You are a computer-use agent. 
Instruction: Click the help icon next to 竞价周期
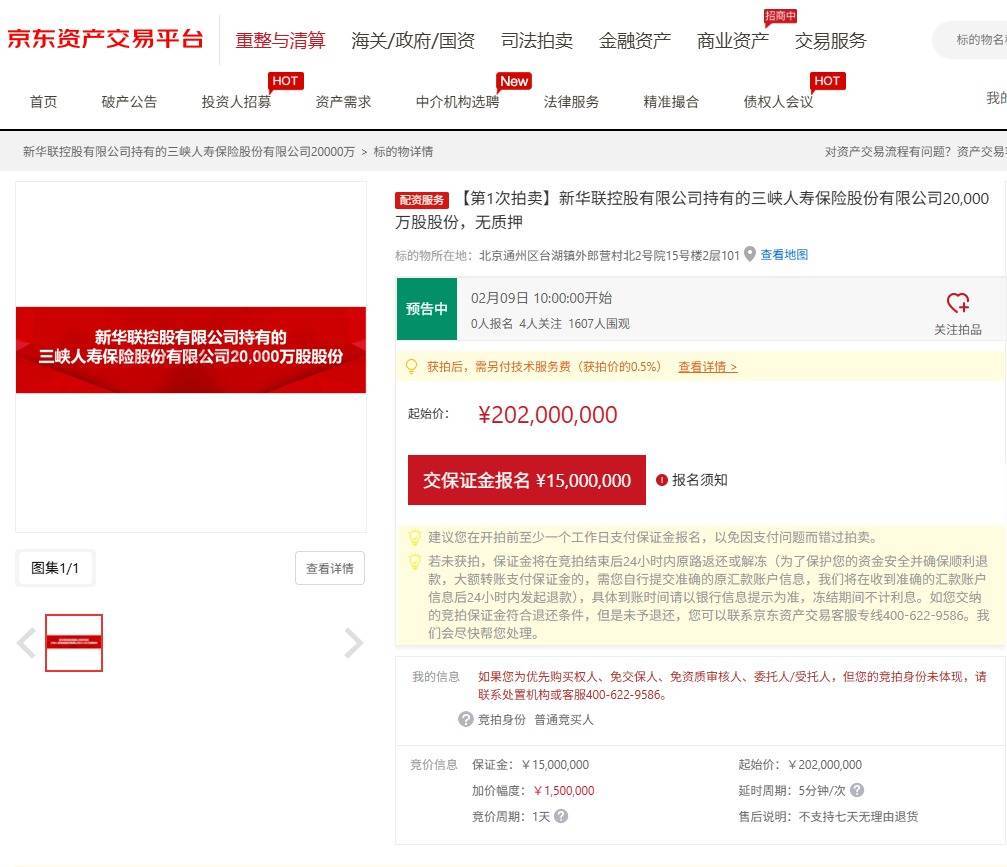tap(561, 816)
